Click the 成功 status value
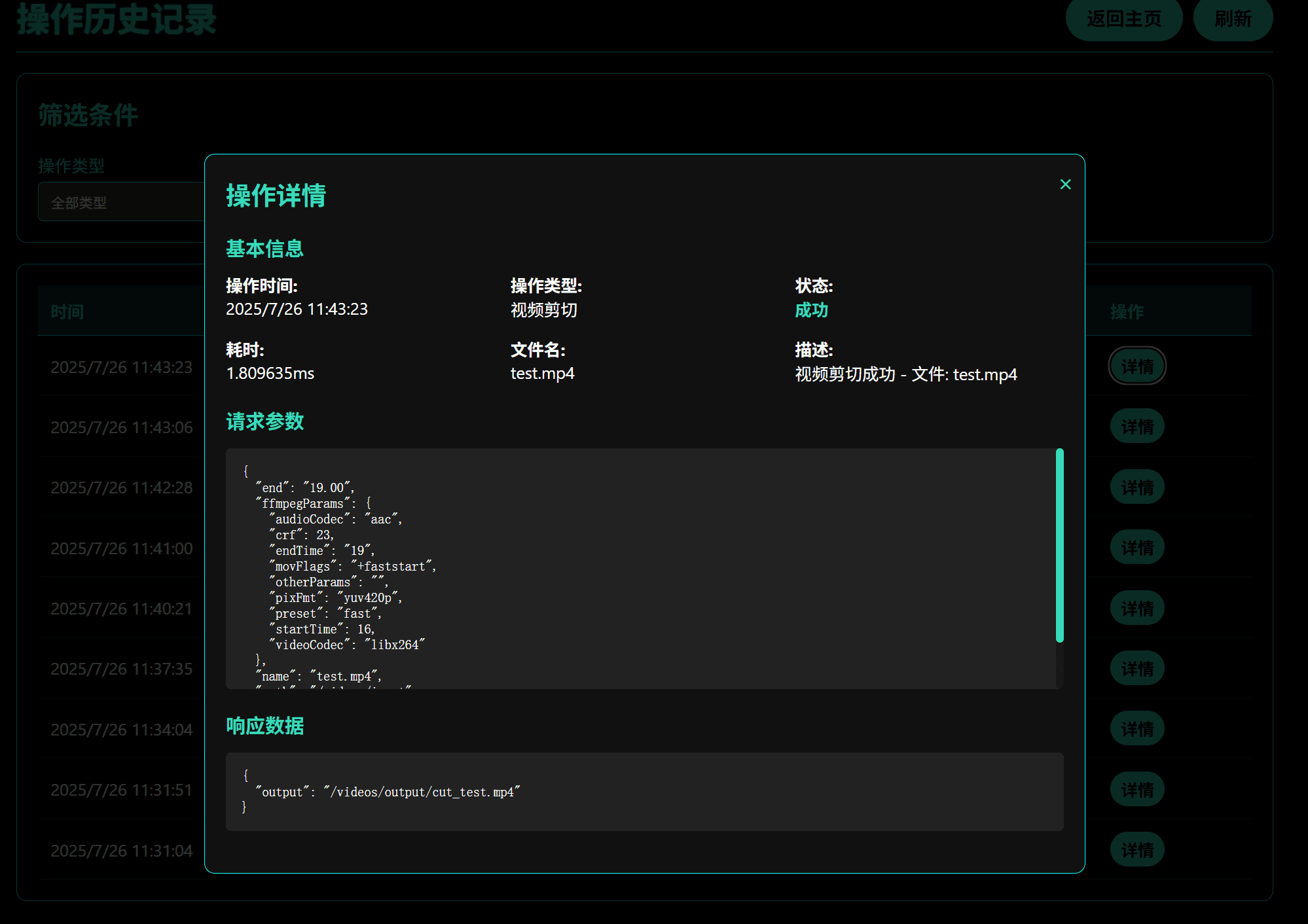 point(811,310)
